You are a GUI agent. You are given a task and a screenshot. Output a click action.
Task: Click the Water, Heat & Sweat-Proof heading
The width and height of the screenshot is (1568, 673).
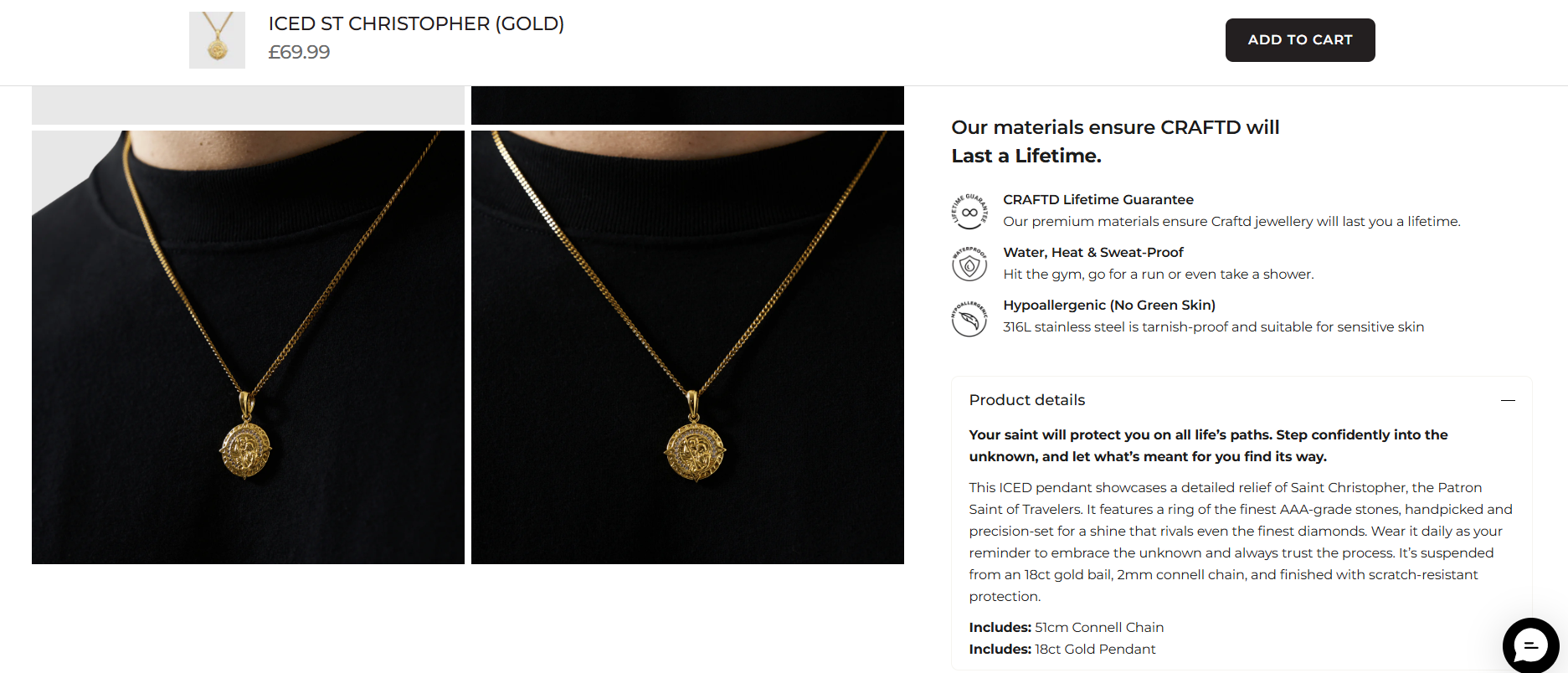pyautogui.click(x=1092, y=252)
